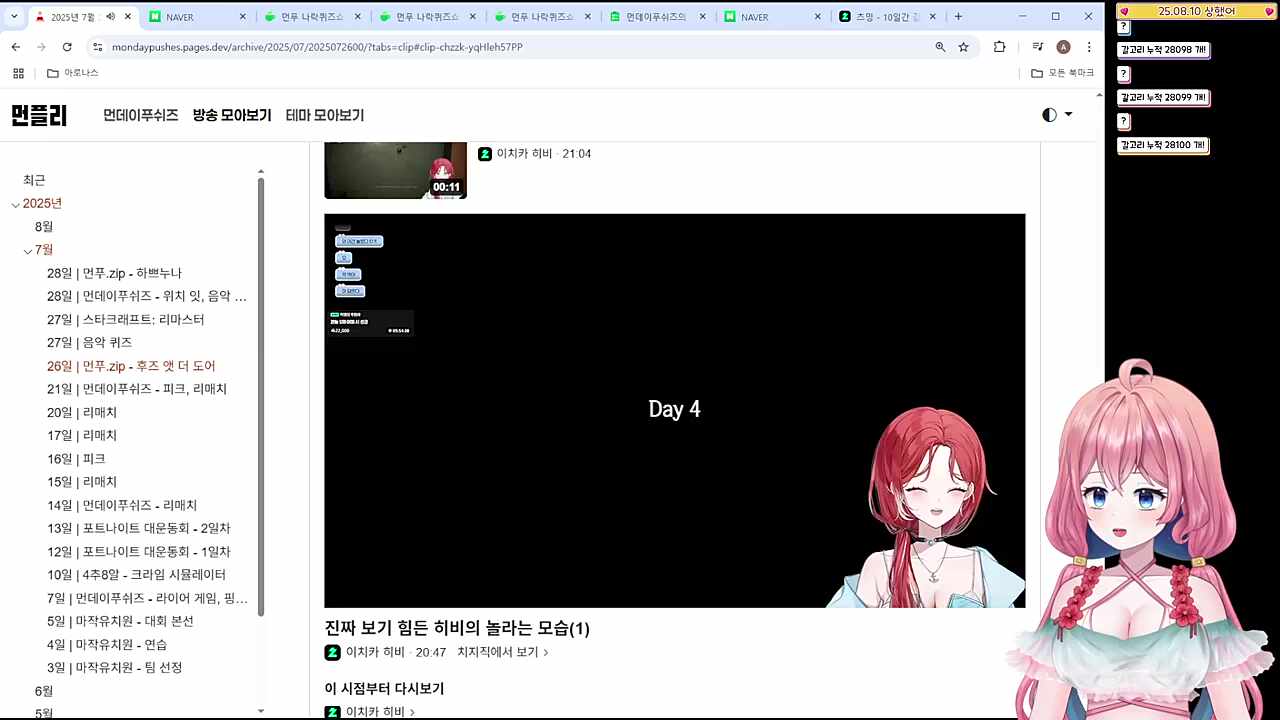Close the 먼데이푸쉬즈의 tab
Image resolution: width=1280 pixels, height=720 pixels.
pyautogui.click(x=703, y=17)
